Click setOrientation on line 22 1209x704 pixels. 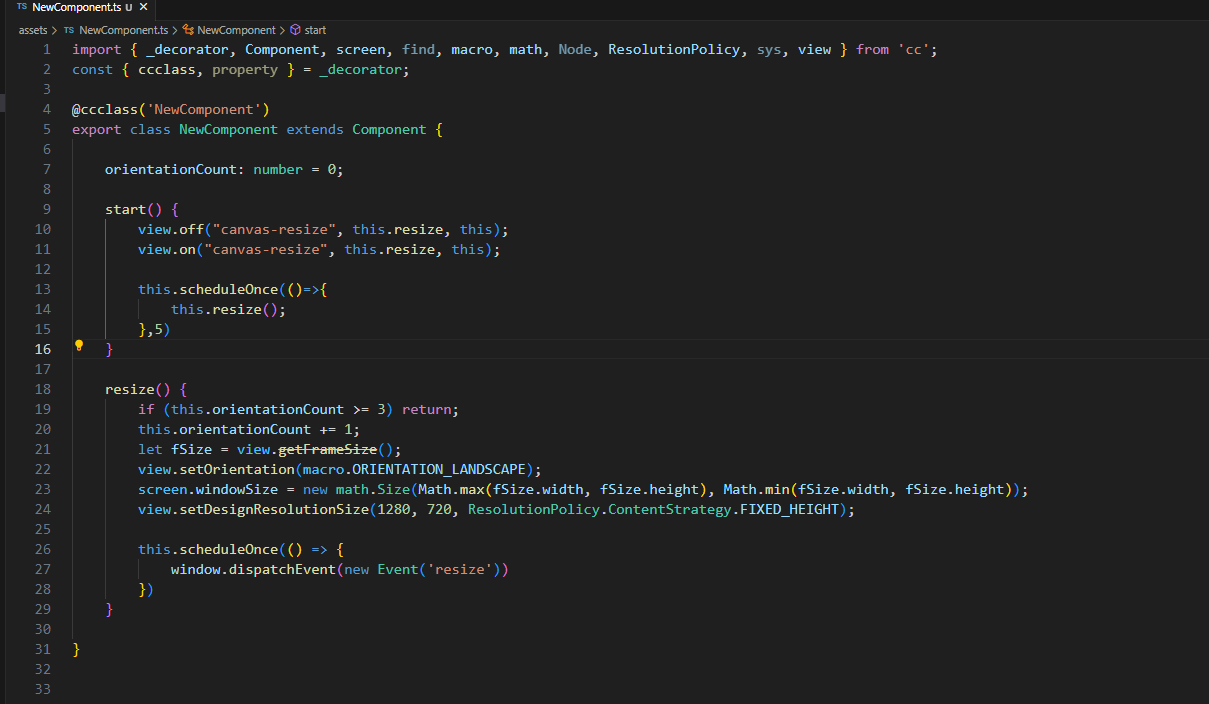point(237,469)
